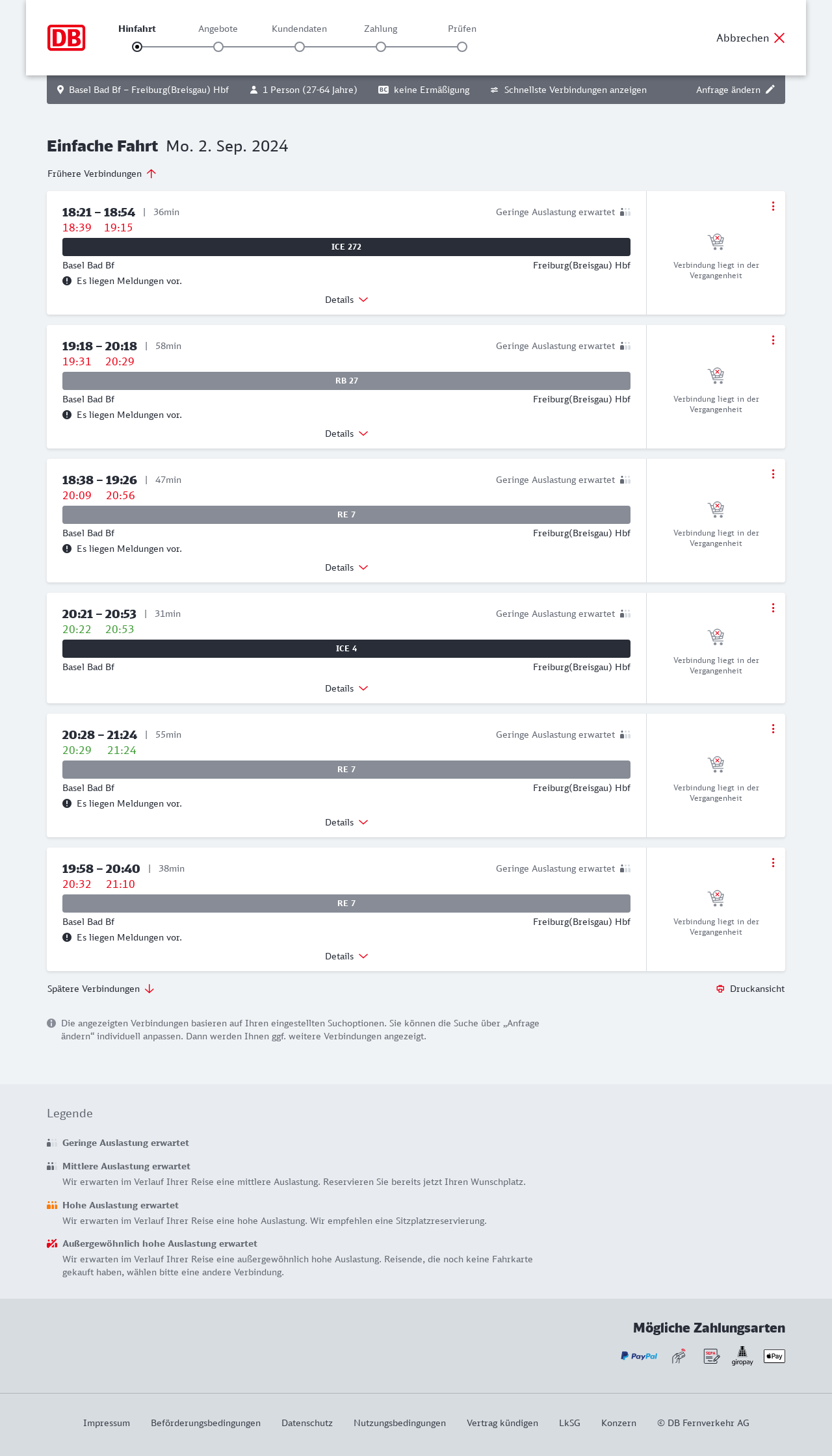Expand Details for RB 27 connection
The image size is (832, 1456).
coord(346,434)
